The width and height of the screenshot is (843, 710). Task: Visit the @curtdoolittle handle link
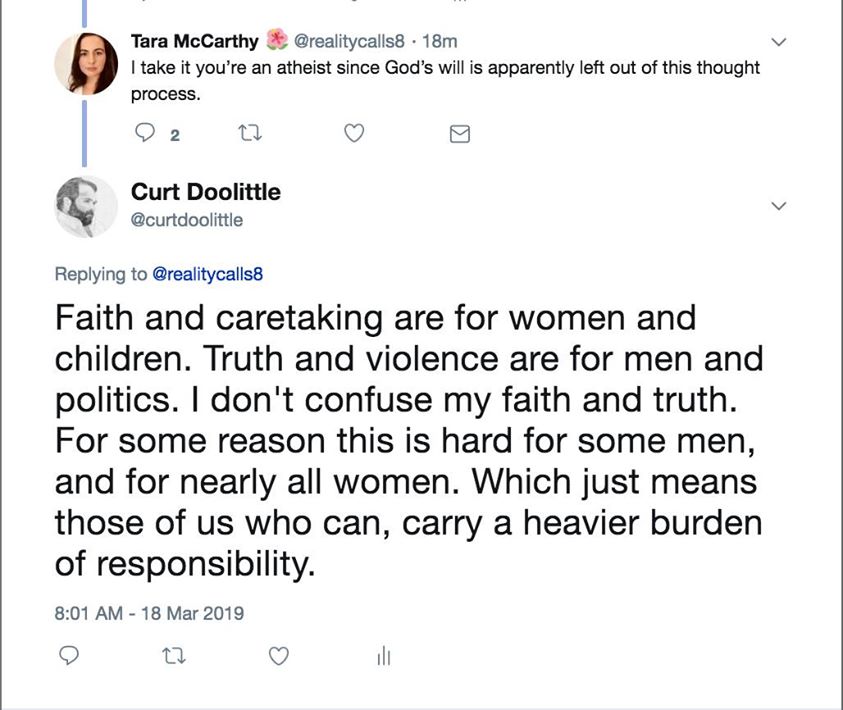click(187, 220)
